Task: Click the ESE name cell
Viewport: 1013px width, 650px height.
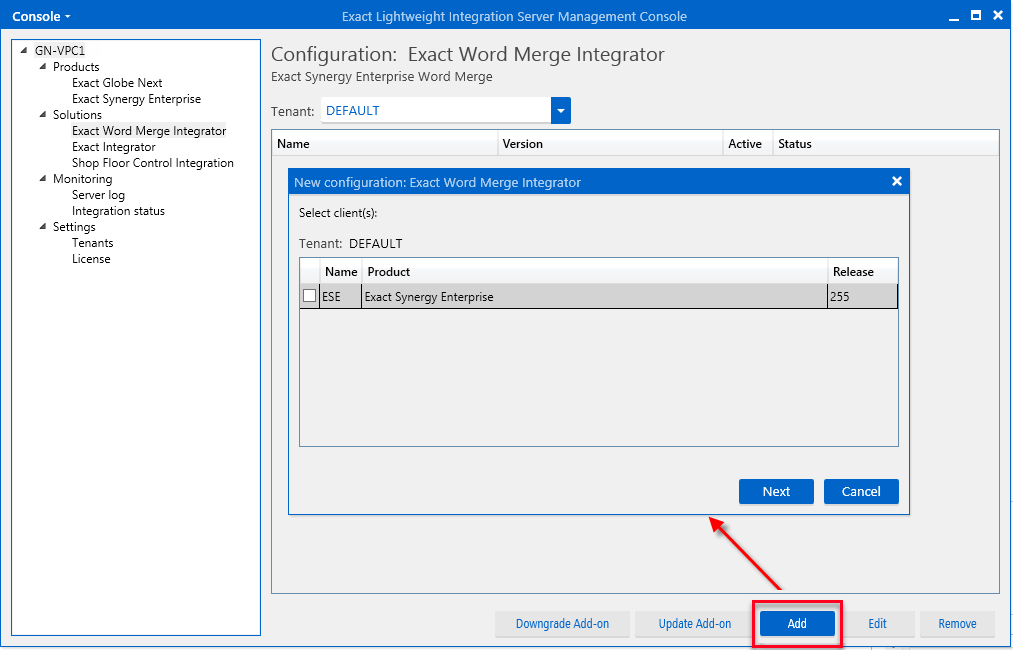Action: pyautogui.click(x=341, y=297)
